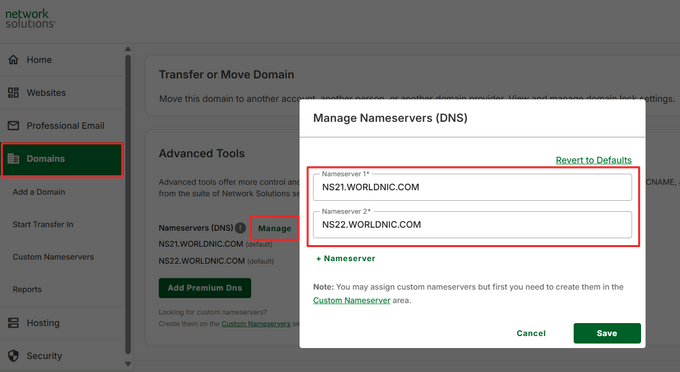Follow the Custom Nameserver link in note
680x372 pixels.
(x=352, y=300)
